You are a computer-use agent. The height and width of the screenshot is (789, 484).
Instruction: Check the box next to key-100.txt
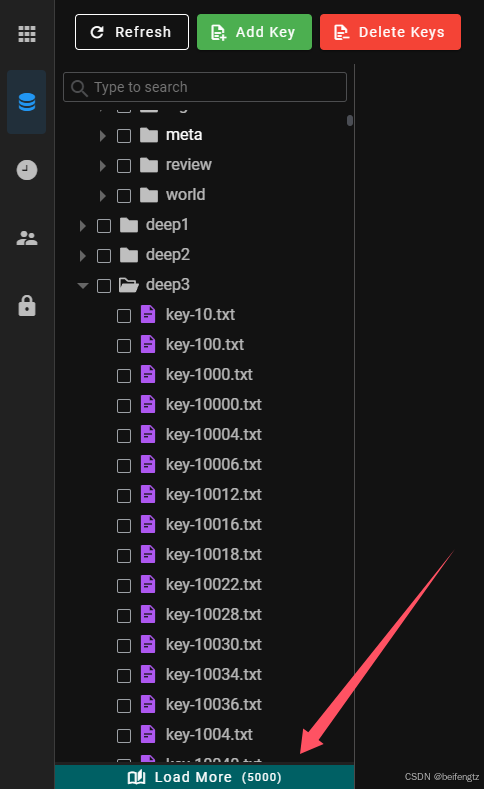click(124, 346)
